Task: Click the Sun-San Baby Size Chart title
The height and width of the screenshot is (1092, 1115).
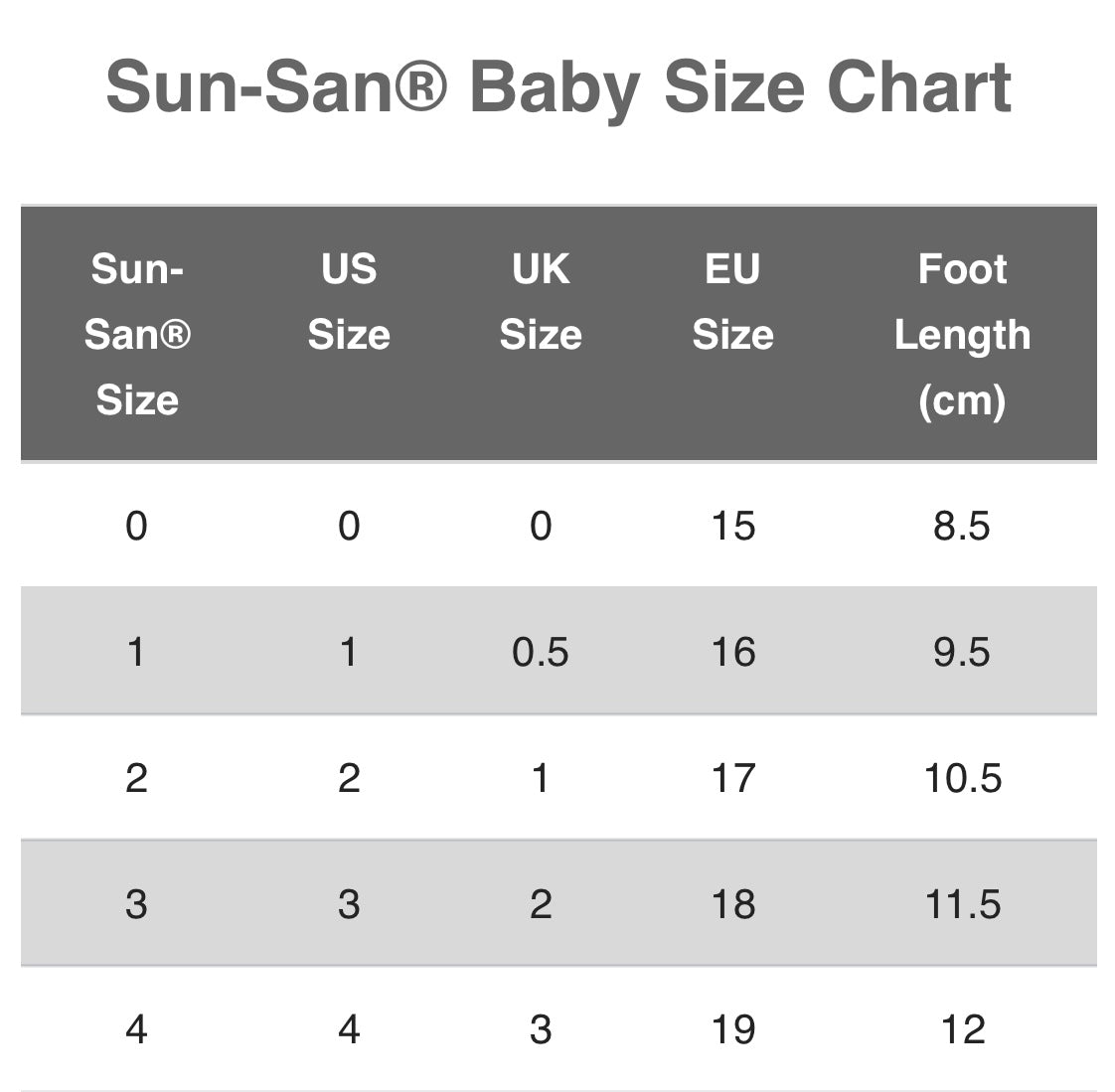Action: (557, 87)
